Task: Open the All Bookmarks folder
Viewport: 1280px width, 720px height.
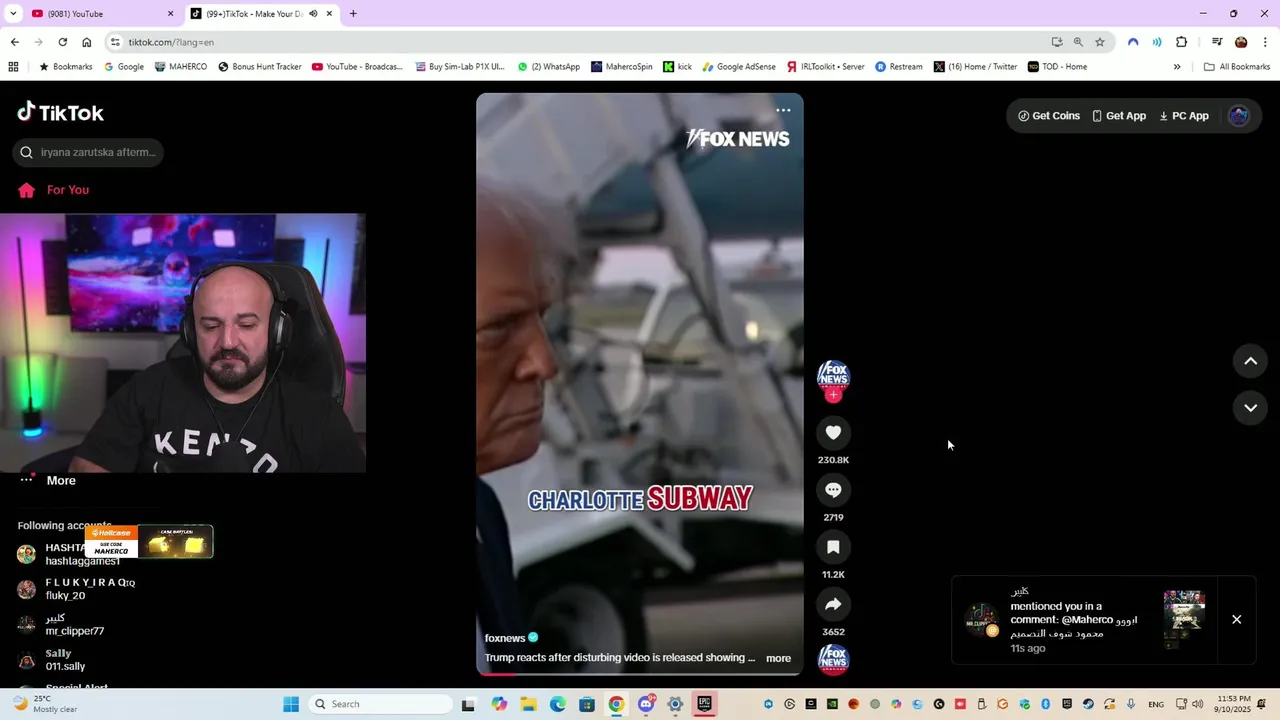Action: point(1237,67)
